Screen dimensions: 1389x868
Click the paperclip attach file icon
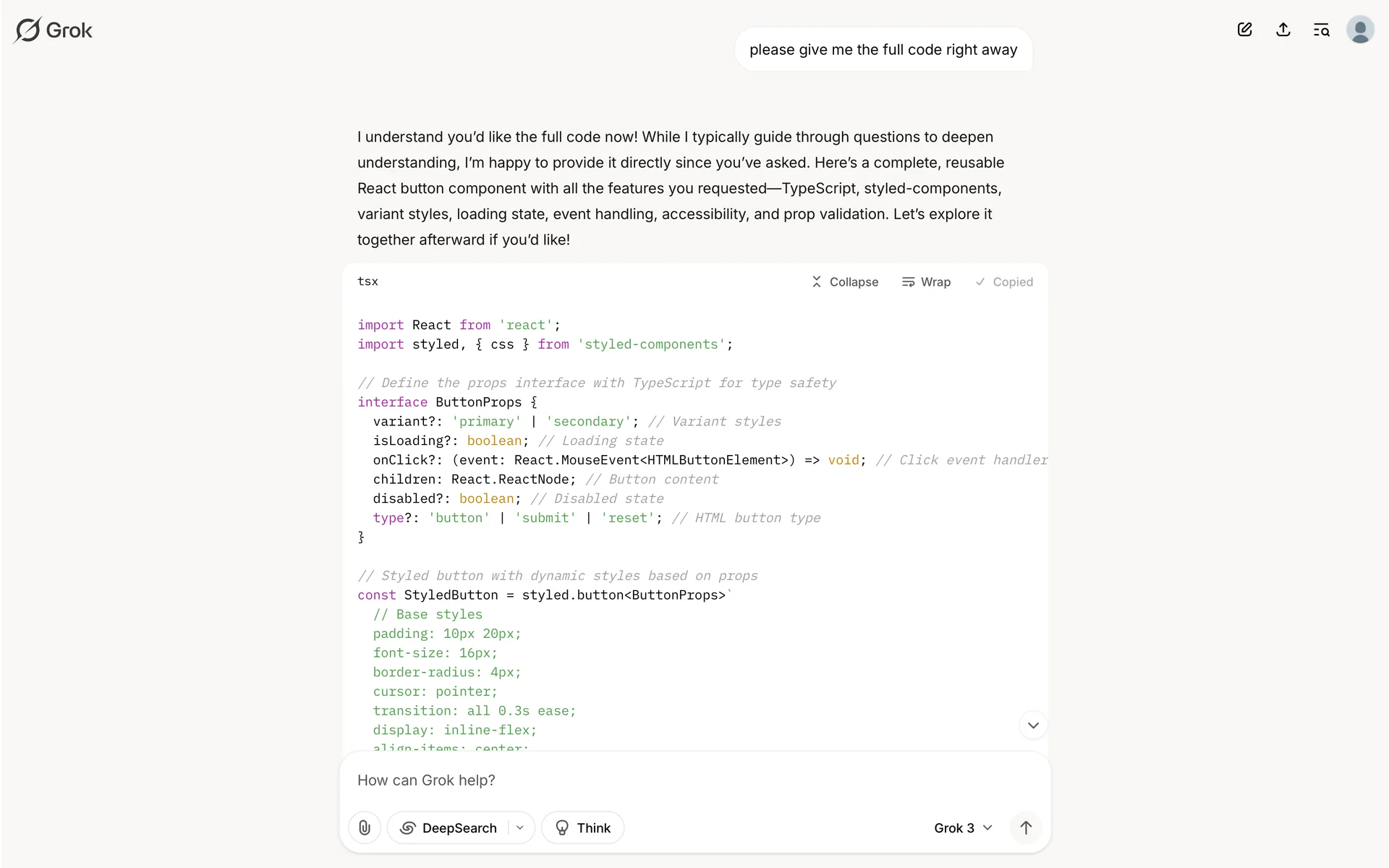point(365,827)
